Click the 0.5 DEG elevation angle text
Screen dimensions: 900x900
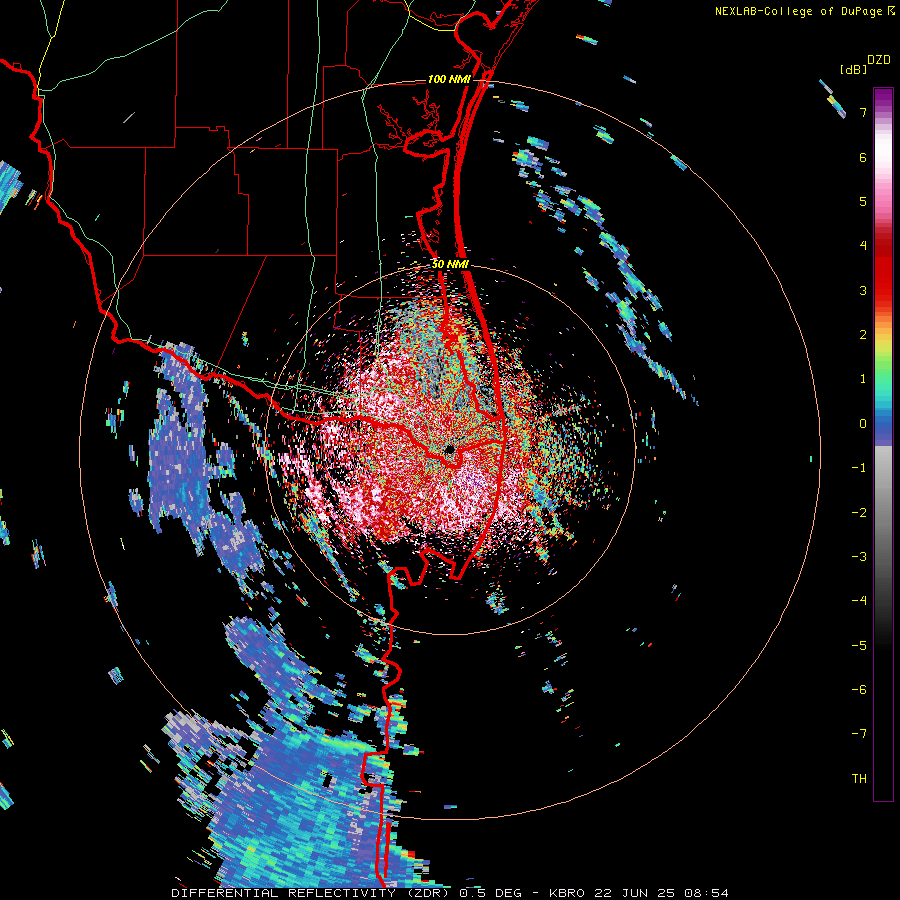click(x=491, y=893)
